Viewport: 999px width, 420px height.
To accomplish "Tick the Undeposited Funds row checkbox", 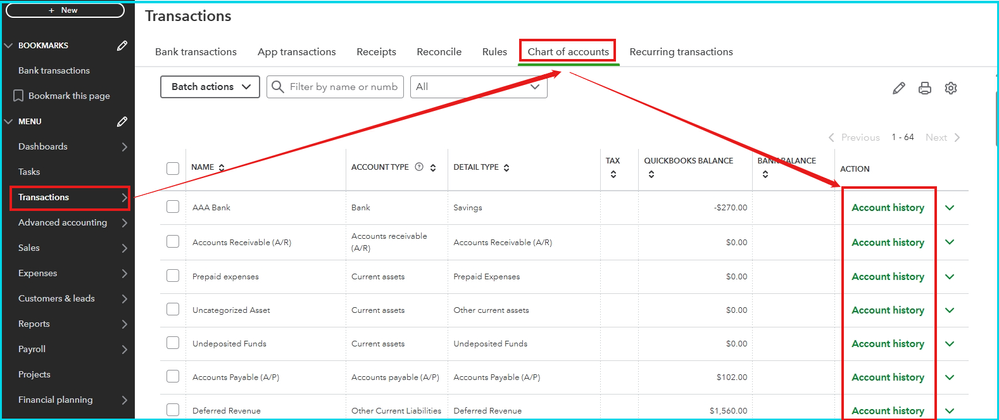I will [173, 343].
